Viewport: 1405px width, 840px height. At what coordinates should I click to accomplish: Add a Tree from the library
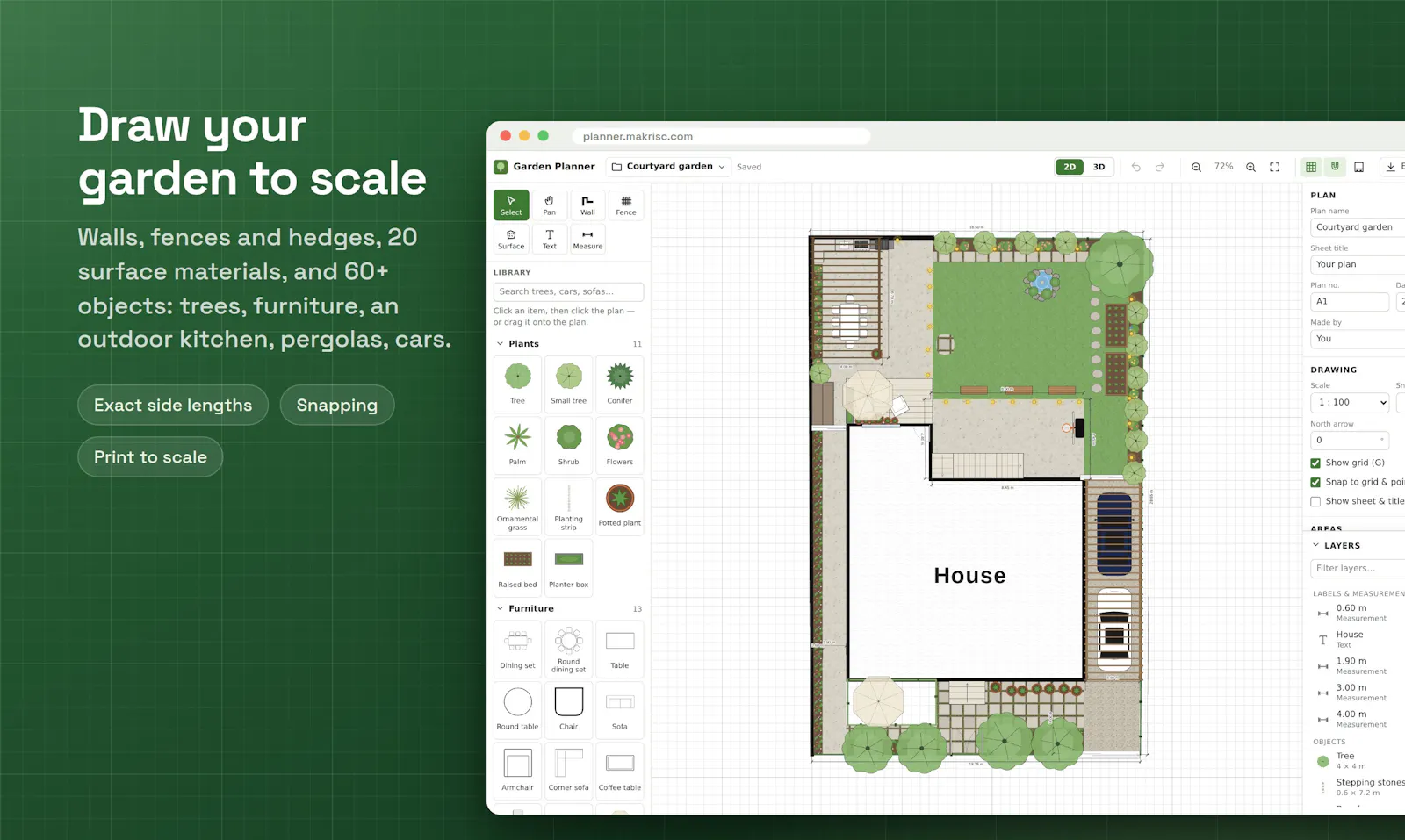click(518, 384)
